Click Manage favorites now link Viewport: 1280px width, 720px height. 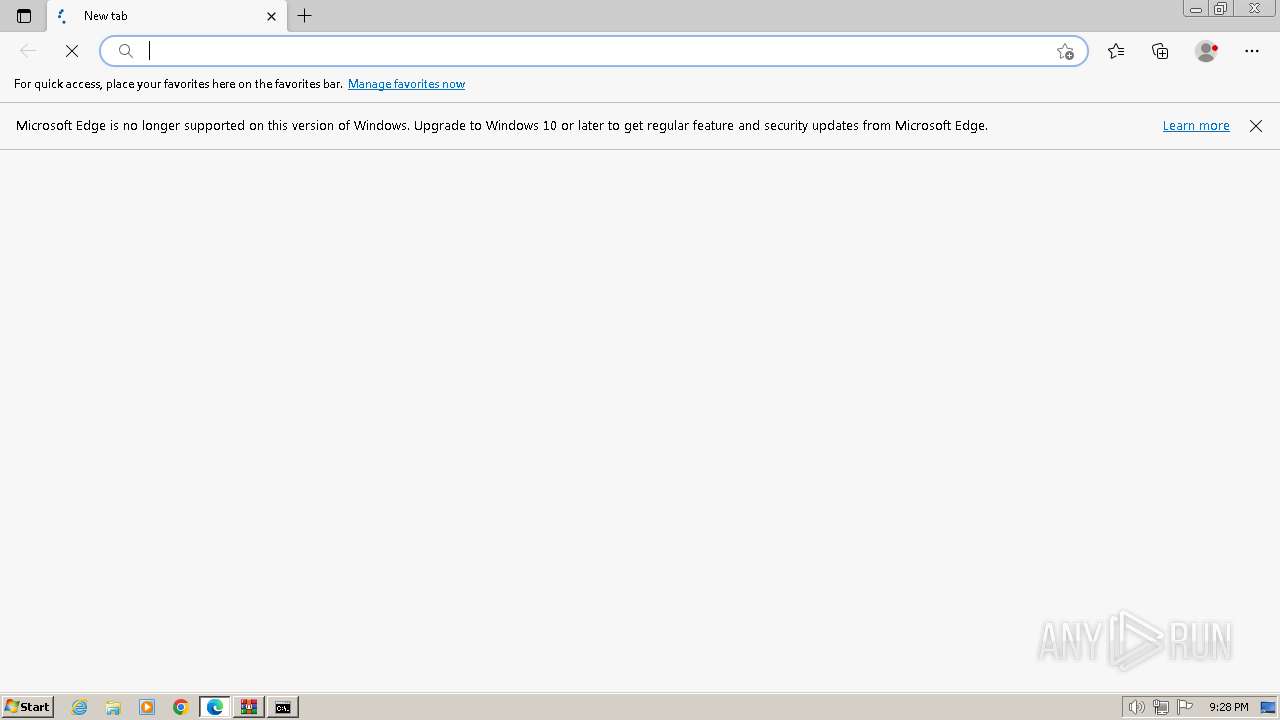tap(406, 84)
